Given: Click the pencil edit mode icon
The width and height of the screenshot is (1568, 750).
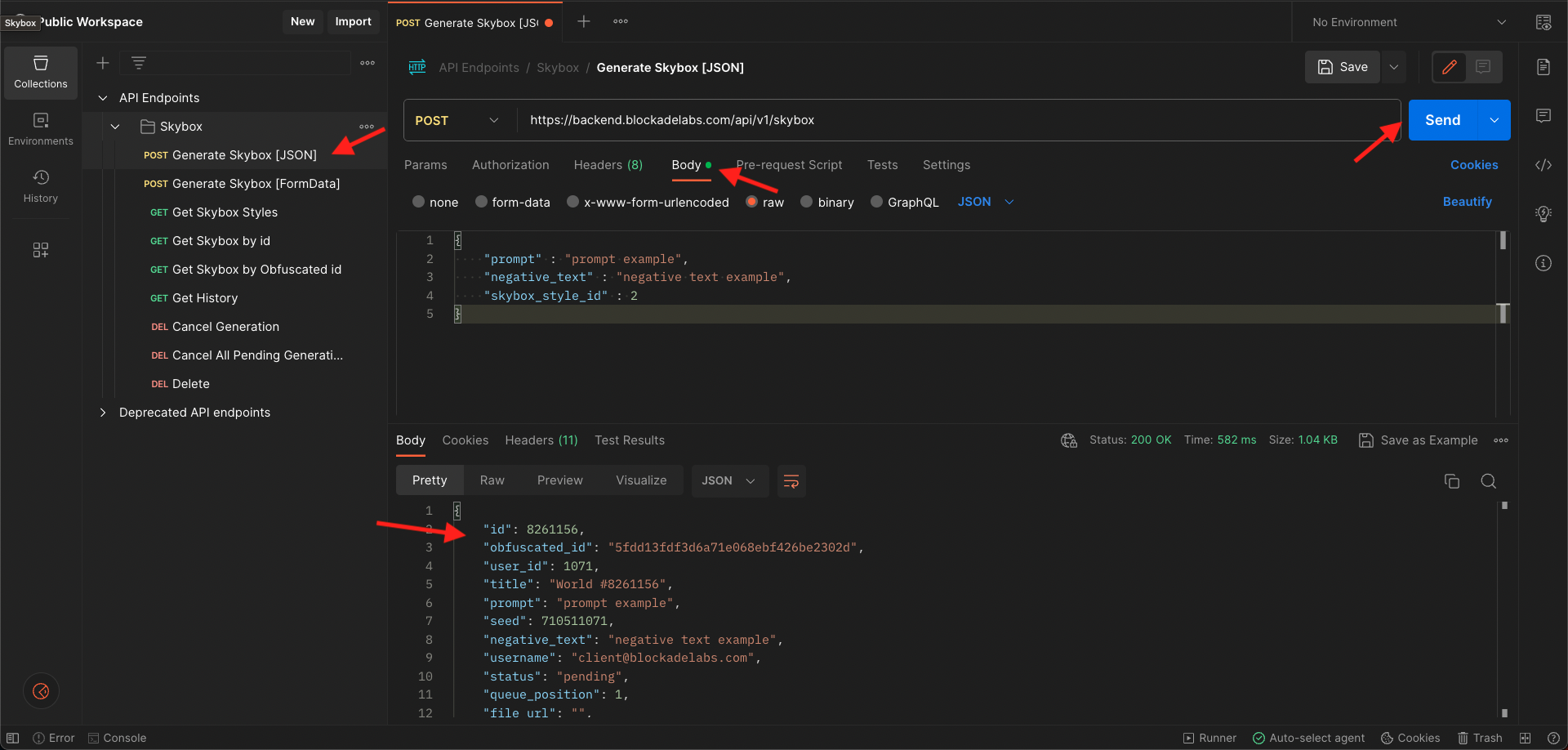Looking at the screenshot, I should pos(1450,67).
